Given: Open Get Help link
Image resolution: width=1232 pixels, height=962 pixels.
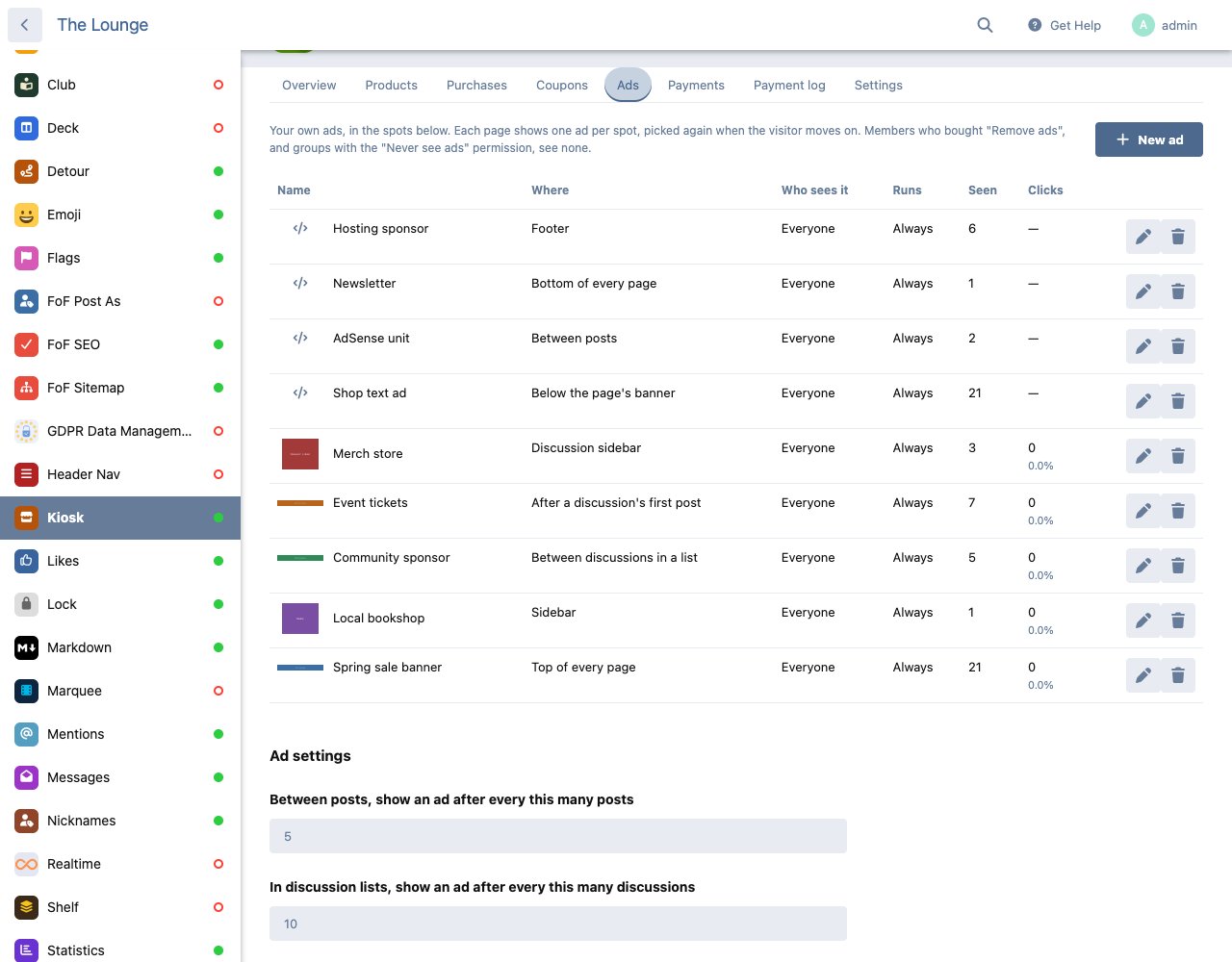Looking at the screenshot, I should (x=1065, y=25).
